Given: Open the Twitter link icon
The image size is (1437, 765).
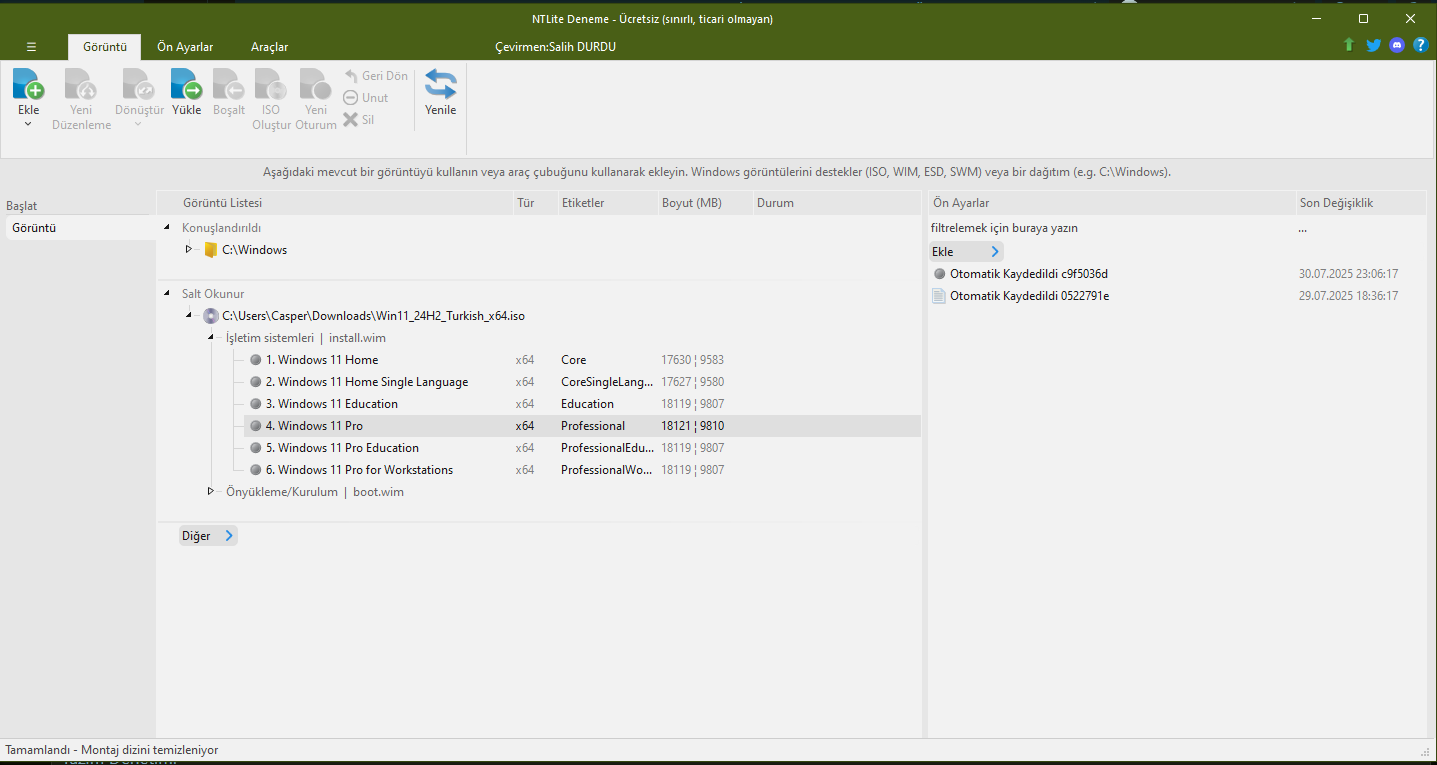Looking at the screenshot, I should click(x=1373, y=45).
